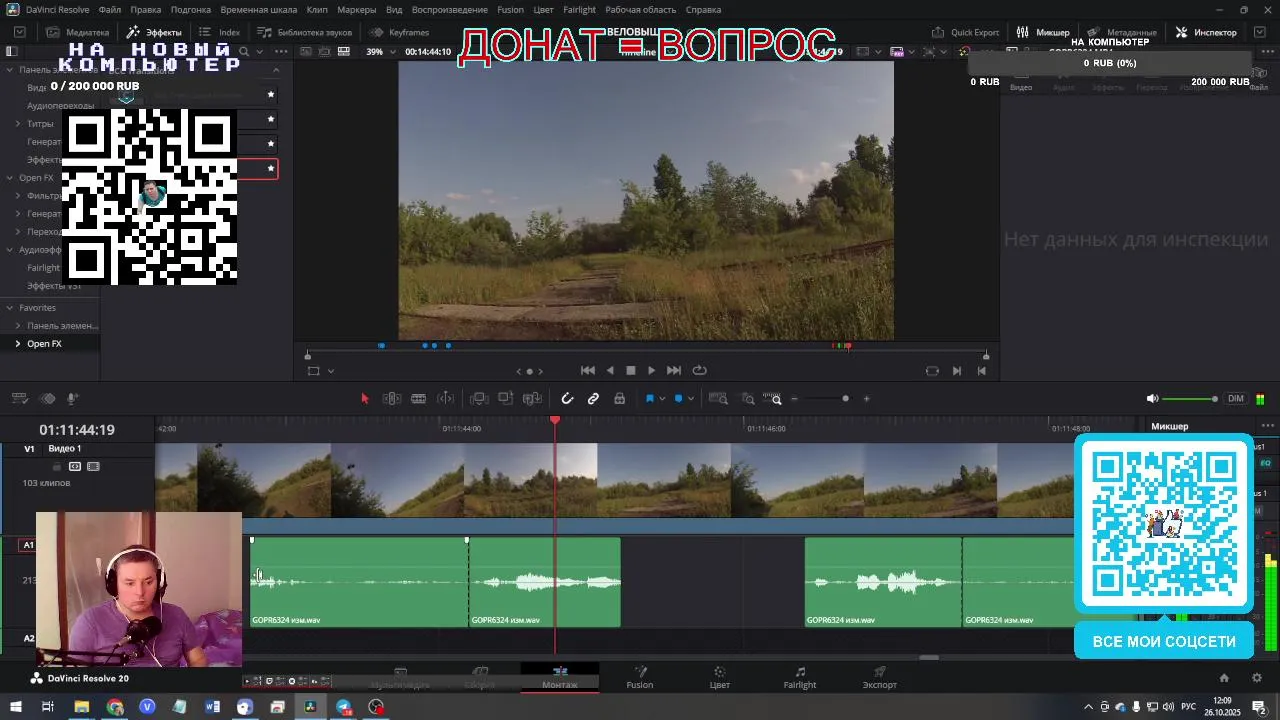Expand the Титры effects category
This screenshot has height=720, width=1280.
point(18,124)
